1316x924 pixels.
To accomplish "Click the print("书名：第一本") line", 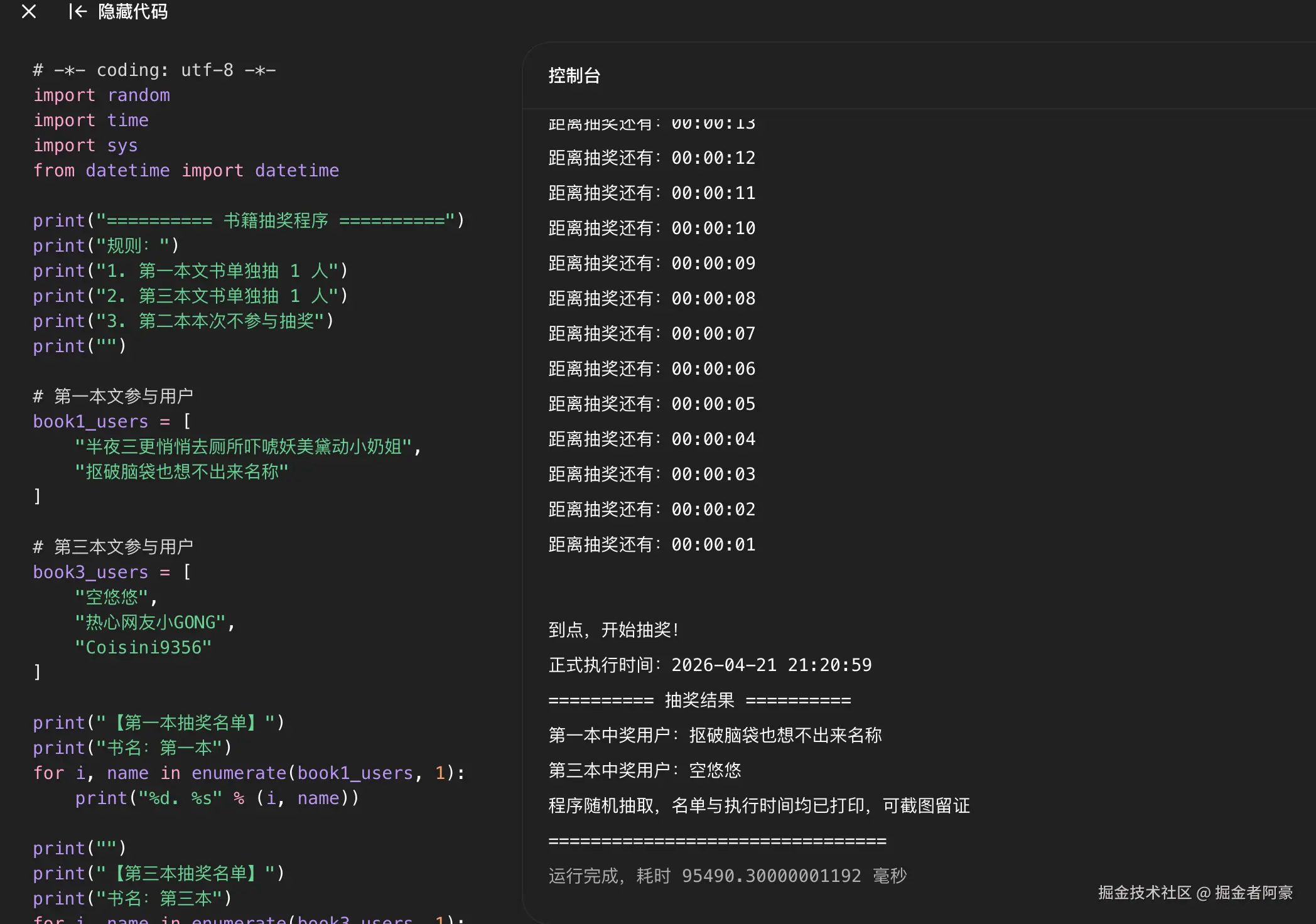I will click(132, 748).
